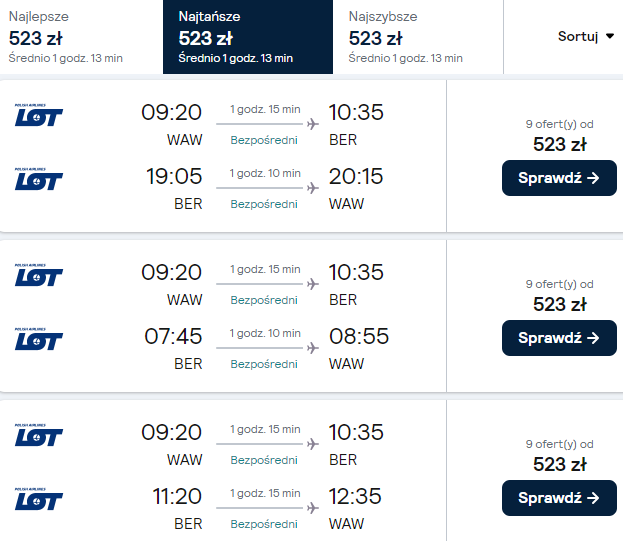Click LOT logo beside the 19:05 return flight

point(38,180)
